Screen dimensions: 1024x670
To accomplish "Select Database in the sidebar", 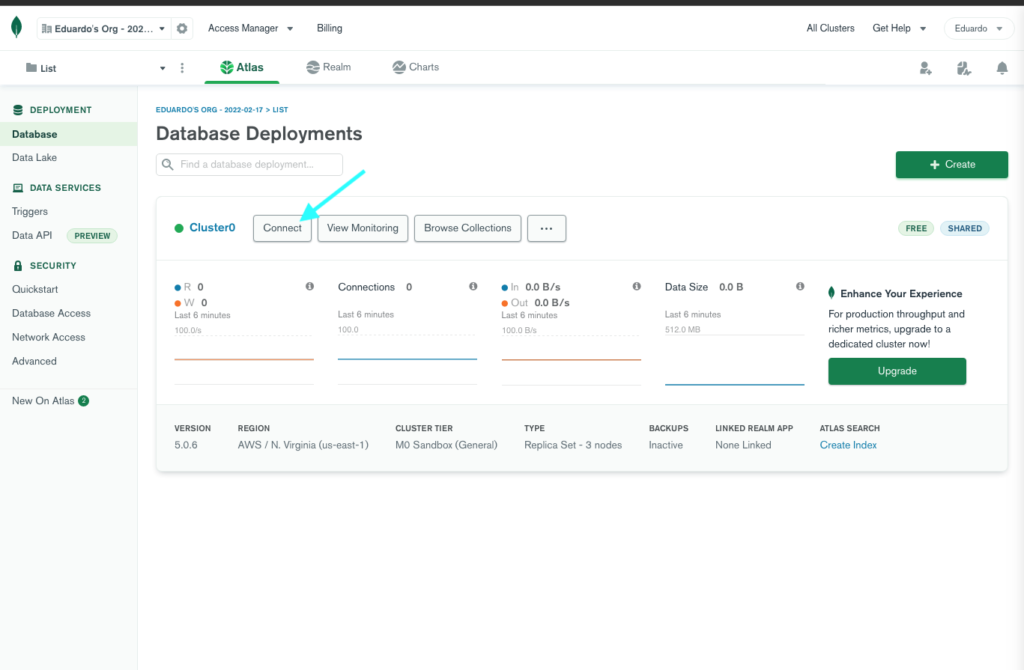I will pyautogui.click(x=69, y=134).
